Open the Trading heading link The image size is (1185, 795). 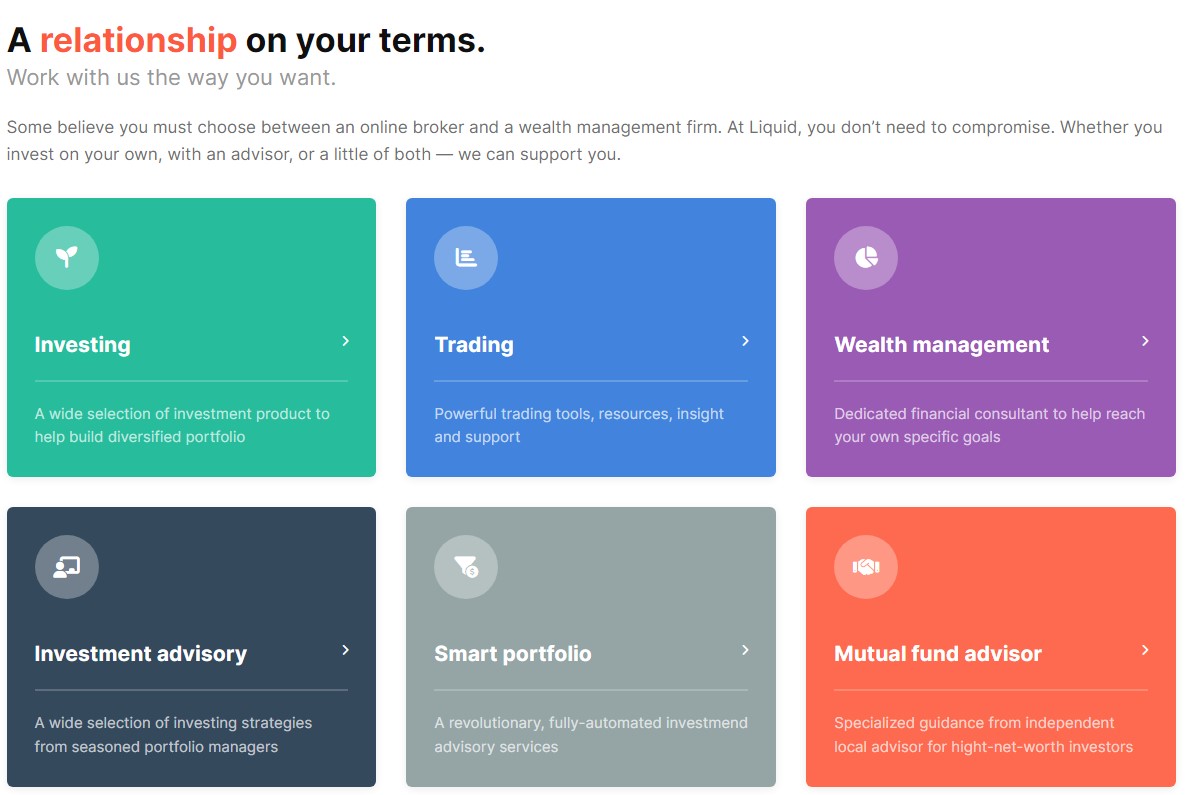(x=474, y=345)
